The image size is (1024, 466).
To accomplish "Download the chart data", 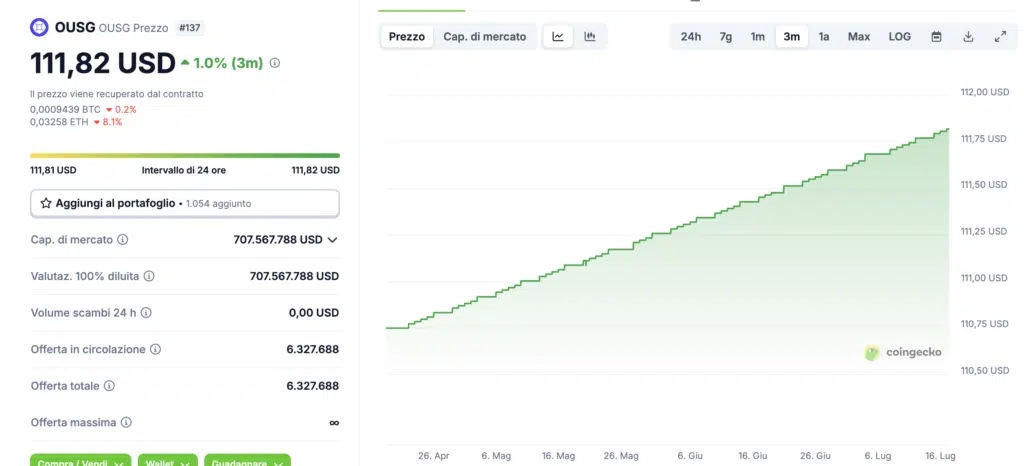I will [x=968, y=37].
